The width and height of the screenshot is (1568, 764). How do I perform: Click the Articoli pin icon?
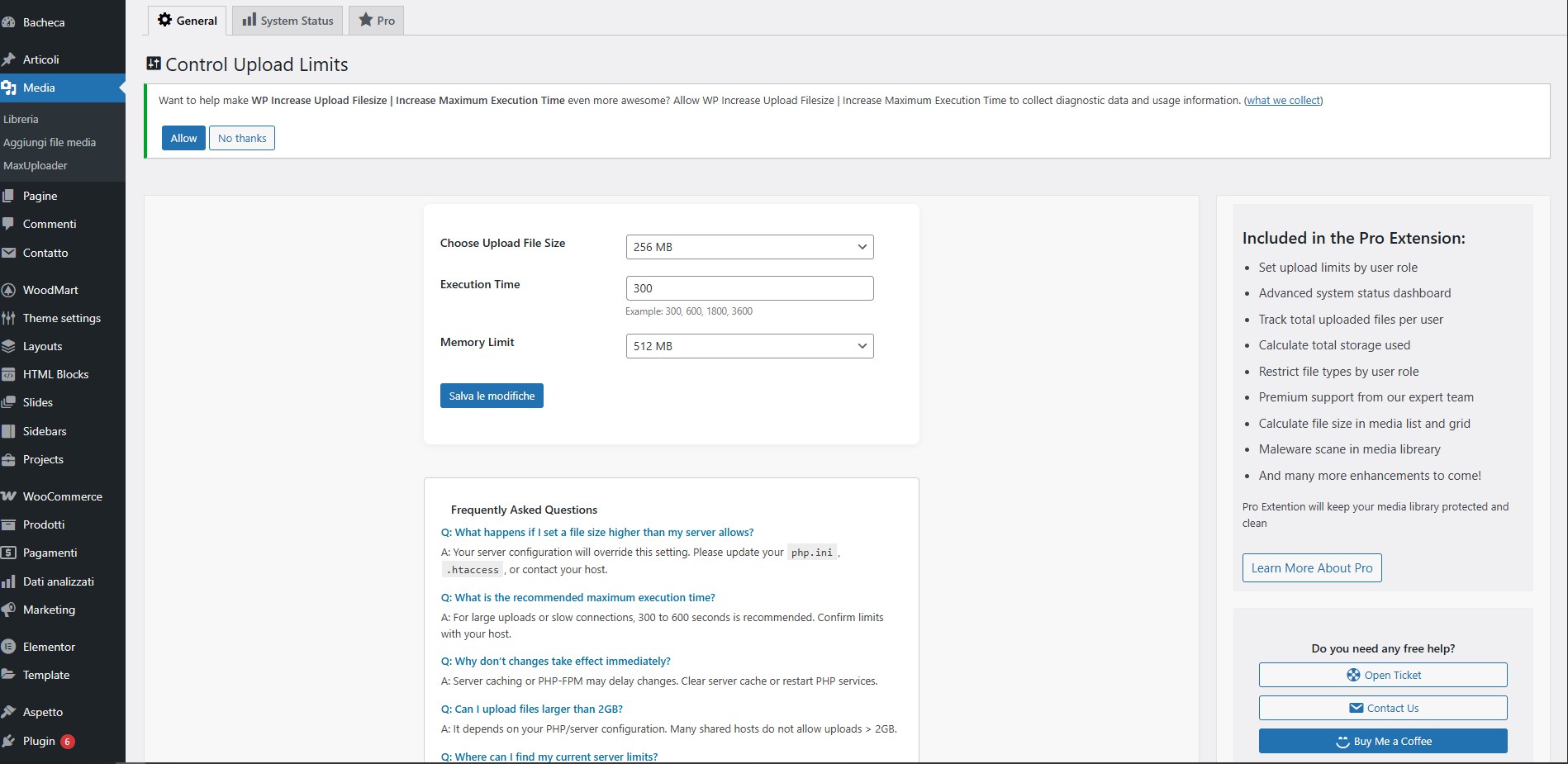click(x=8, y=59)
